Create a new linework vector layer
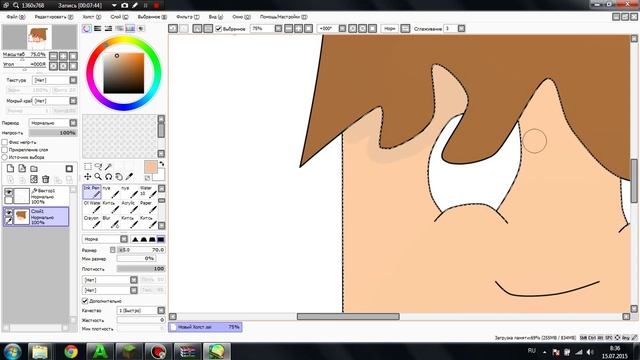The image size is (640, 360). [22, 169]
